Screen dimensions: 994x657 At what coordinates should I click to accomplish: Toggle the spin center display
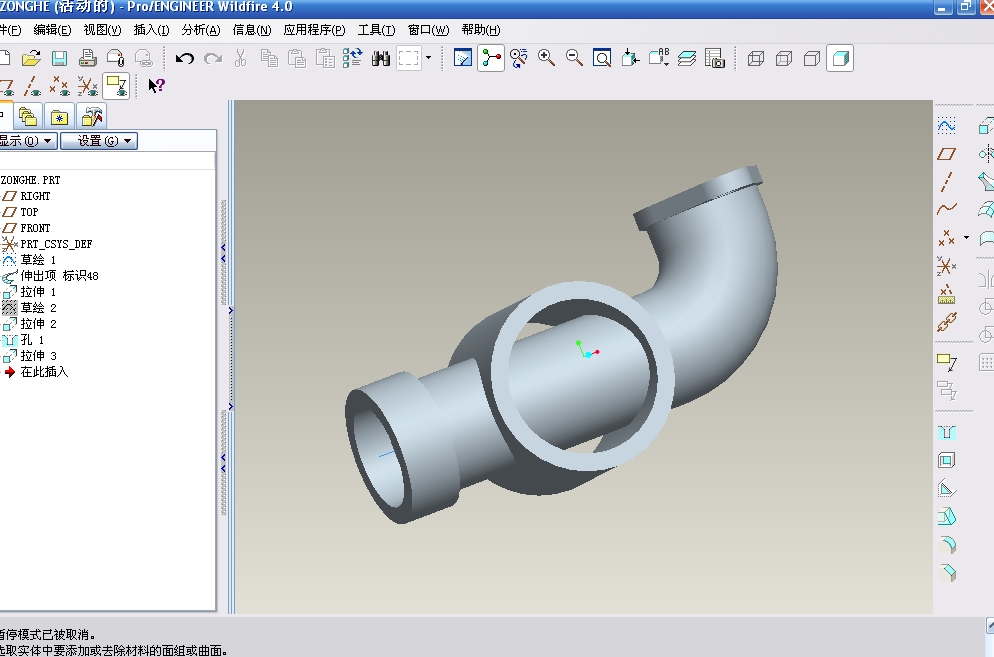tap(491, 58)
